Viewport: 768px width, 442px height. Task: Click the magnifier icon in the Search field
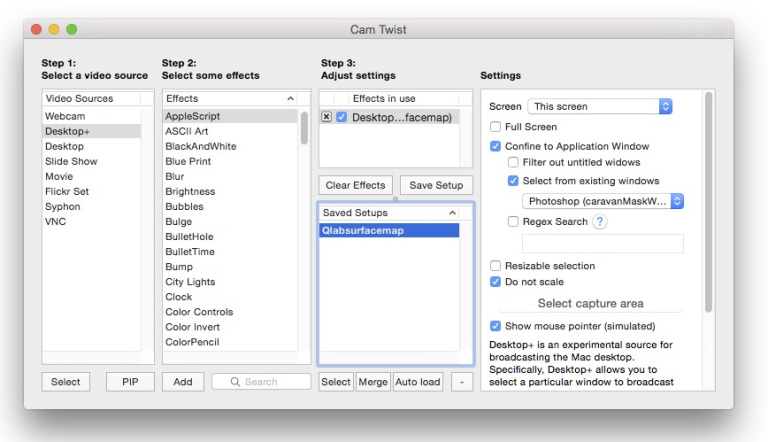pos(232,382)
